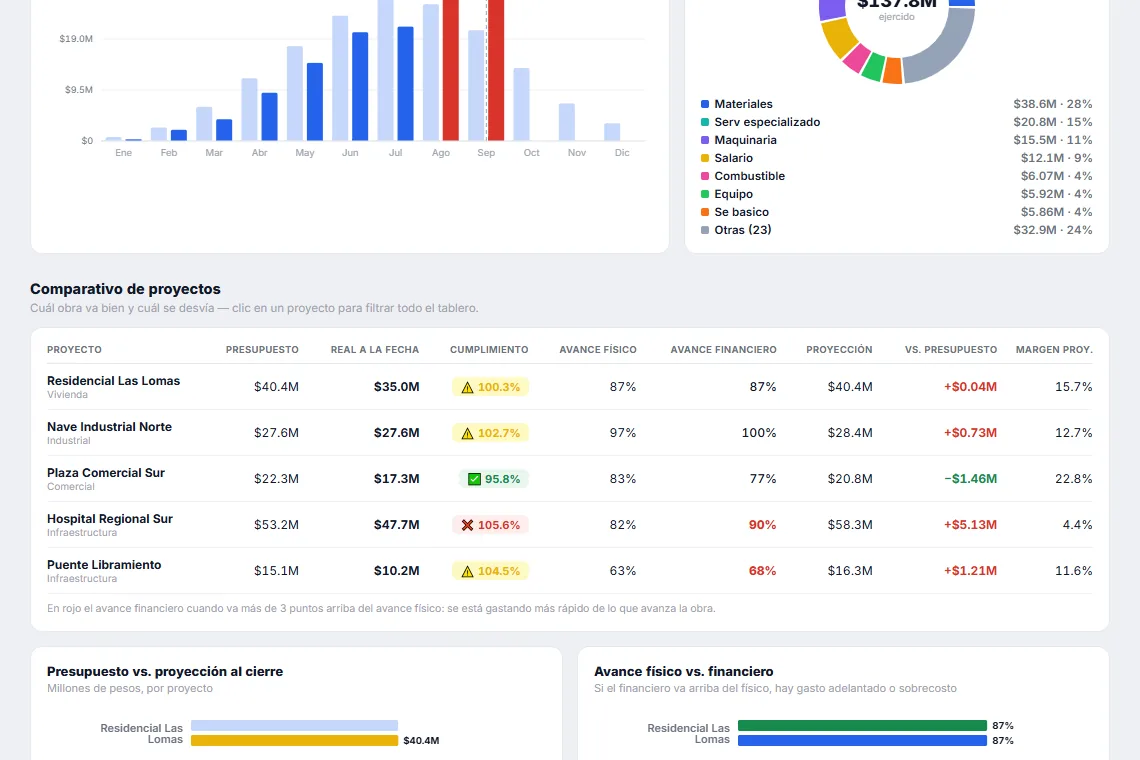Image resolution: width=1140 pixels, height=760 pixels.
Task: Click the warning icon beside 104.5%
Action: click(x=467, y=572)
